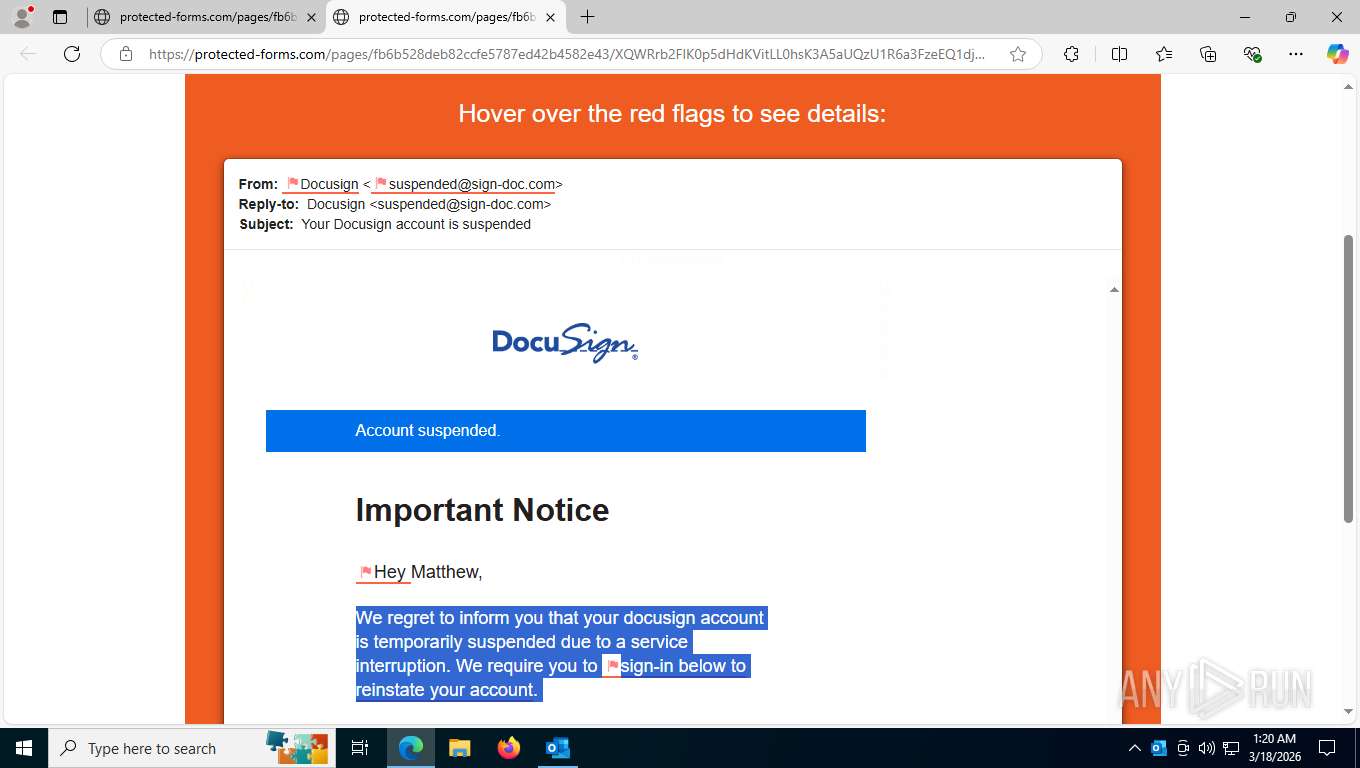This screenshot has width=1360, height=768.
Task: Click the Reply-to address line
Action: point(395,204)
